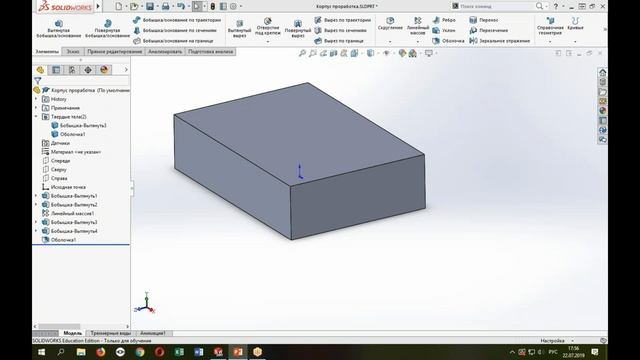
Task: Switch to the Эскиз tab
Action: tap(73, 51)
